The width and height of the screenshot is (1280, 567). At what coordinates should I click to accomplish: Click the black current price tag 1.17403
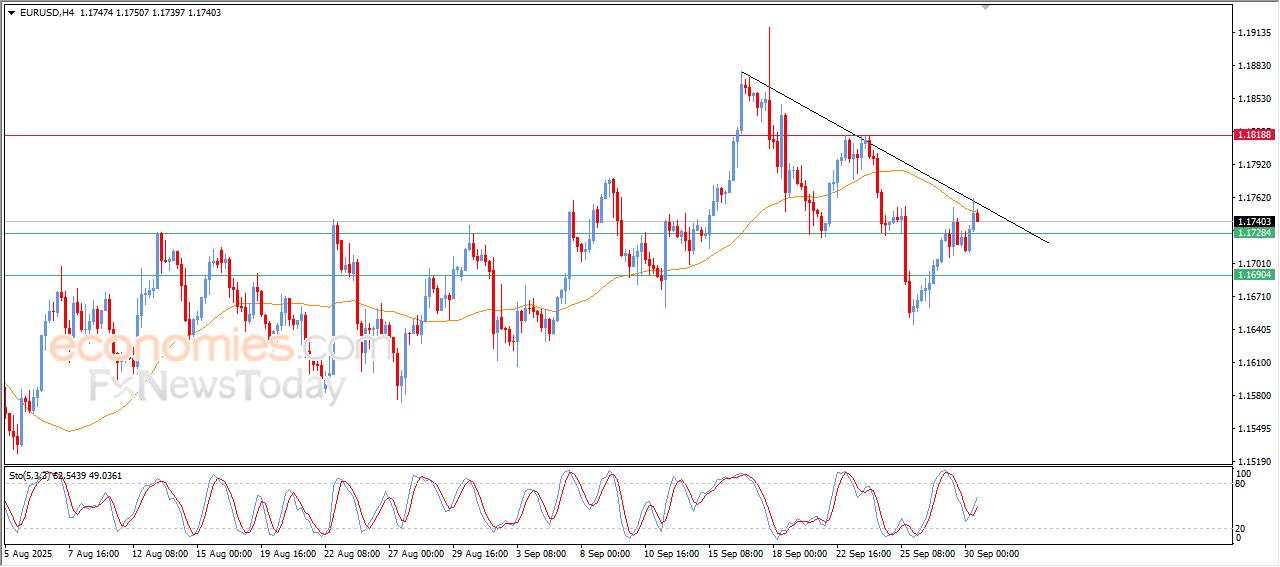(1254, 222)
